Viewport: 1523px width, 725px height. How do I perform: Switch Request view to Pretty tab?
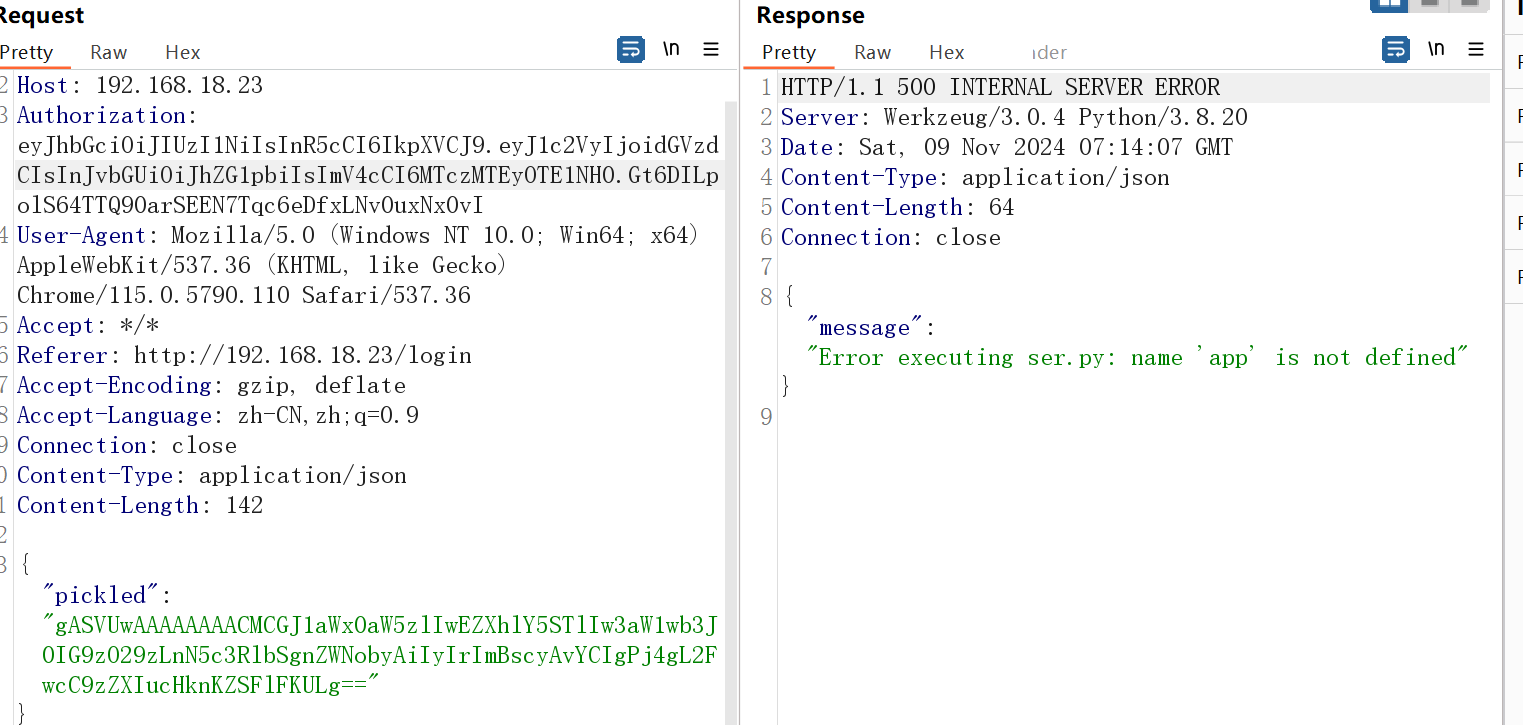coord(26,52)
